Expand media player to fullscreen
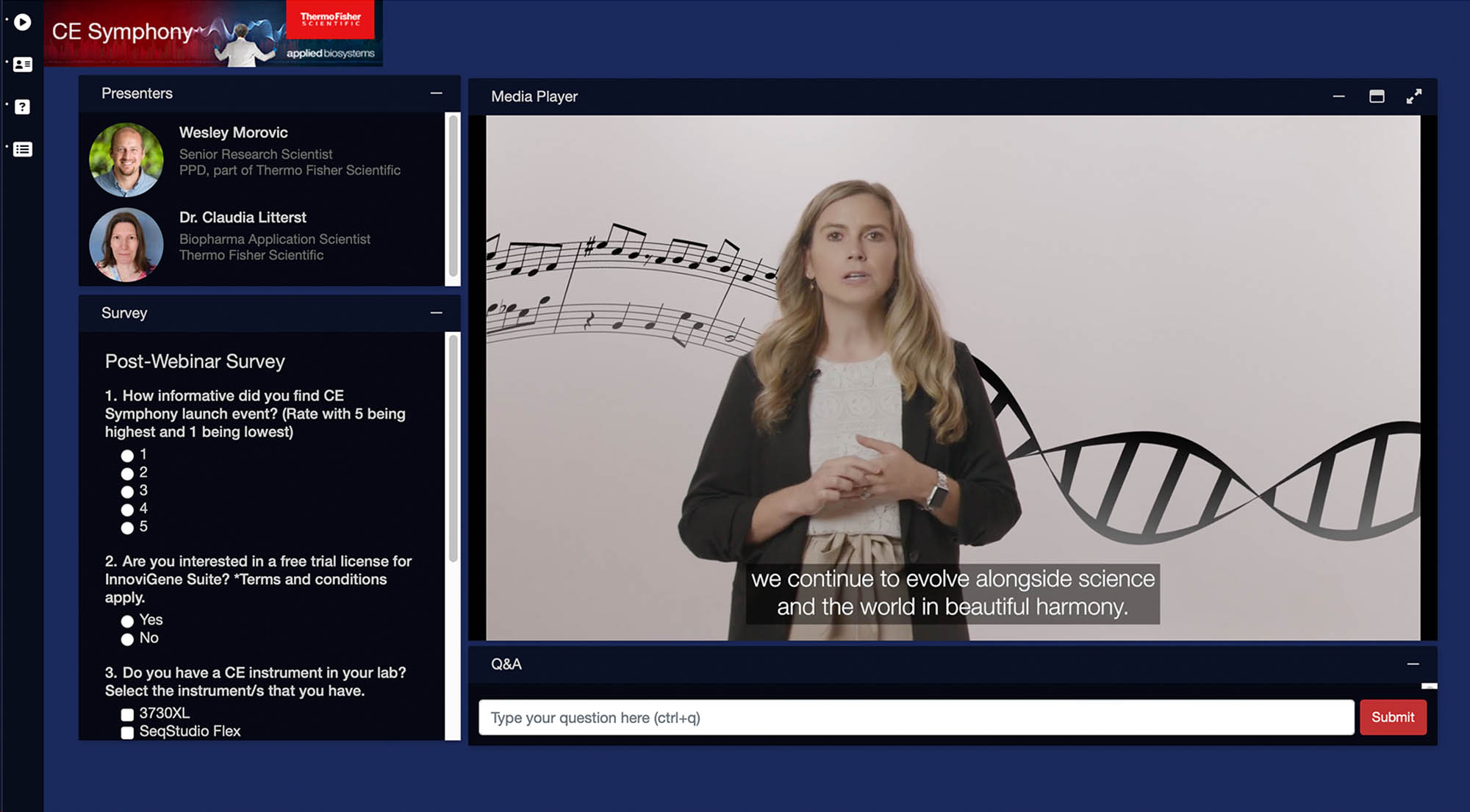 pos(1413,97)
